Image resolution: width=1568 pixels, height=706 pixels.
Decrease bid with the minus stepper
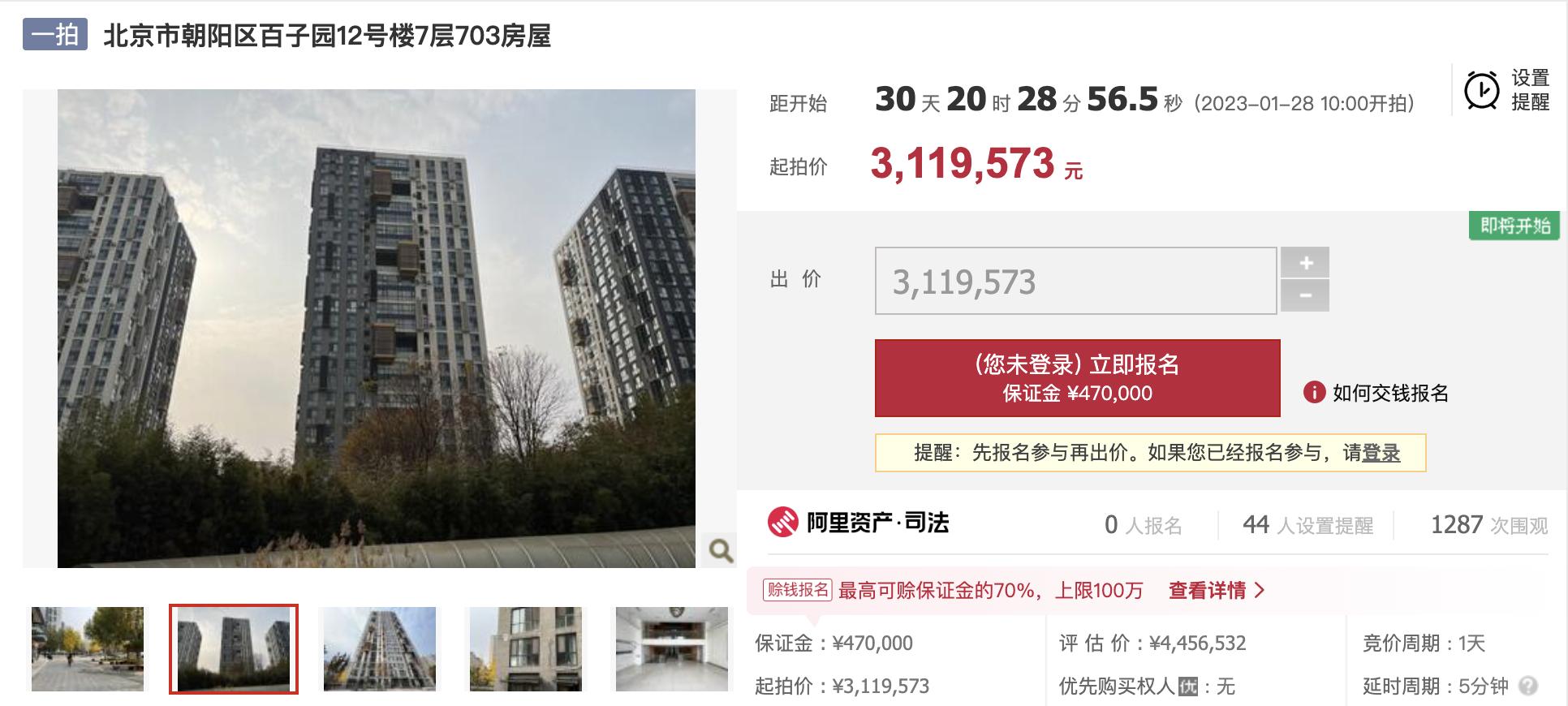tap(1305, 296)
